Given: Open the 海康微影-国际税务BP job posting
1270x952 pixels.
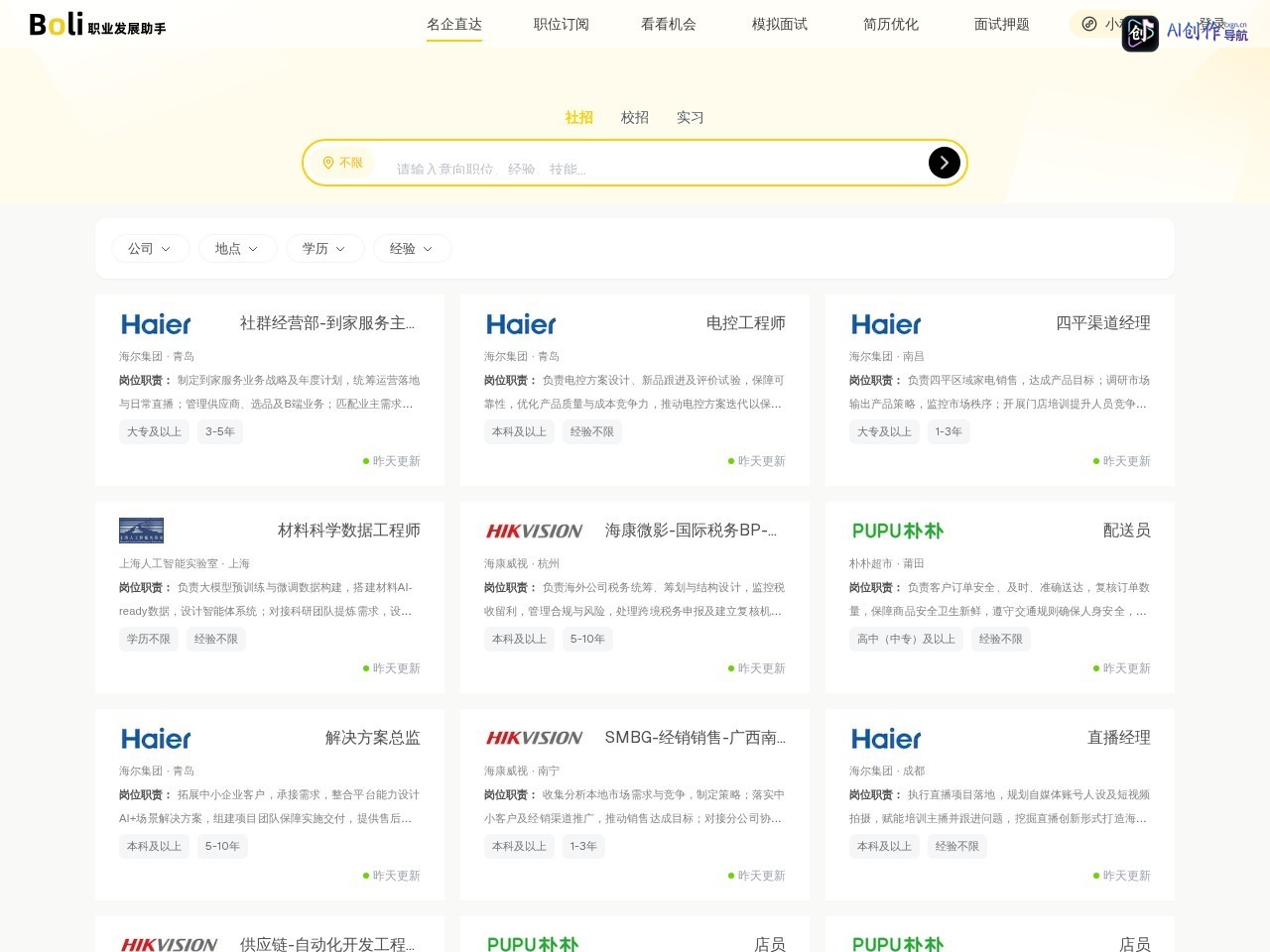Looking at the screenshot, I should pos(692,531).
